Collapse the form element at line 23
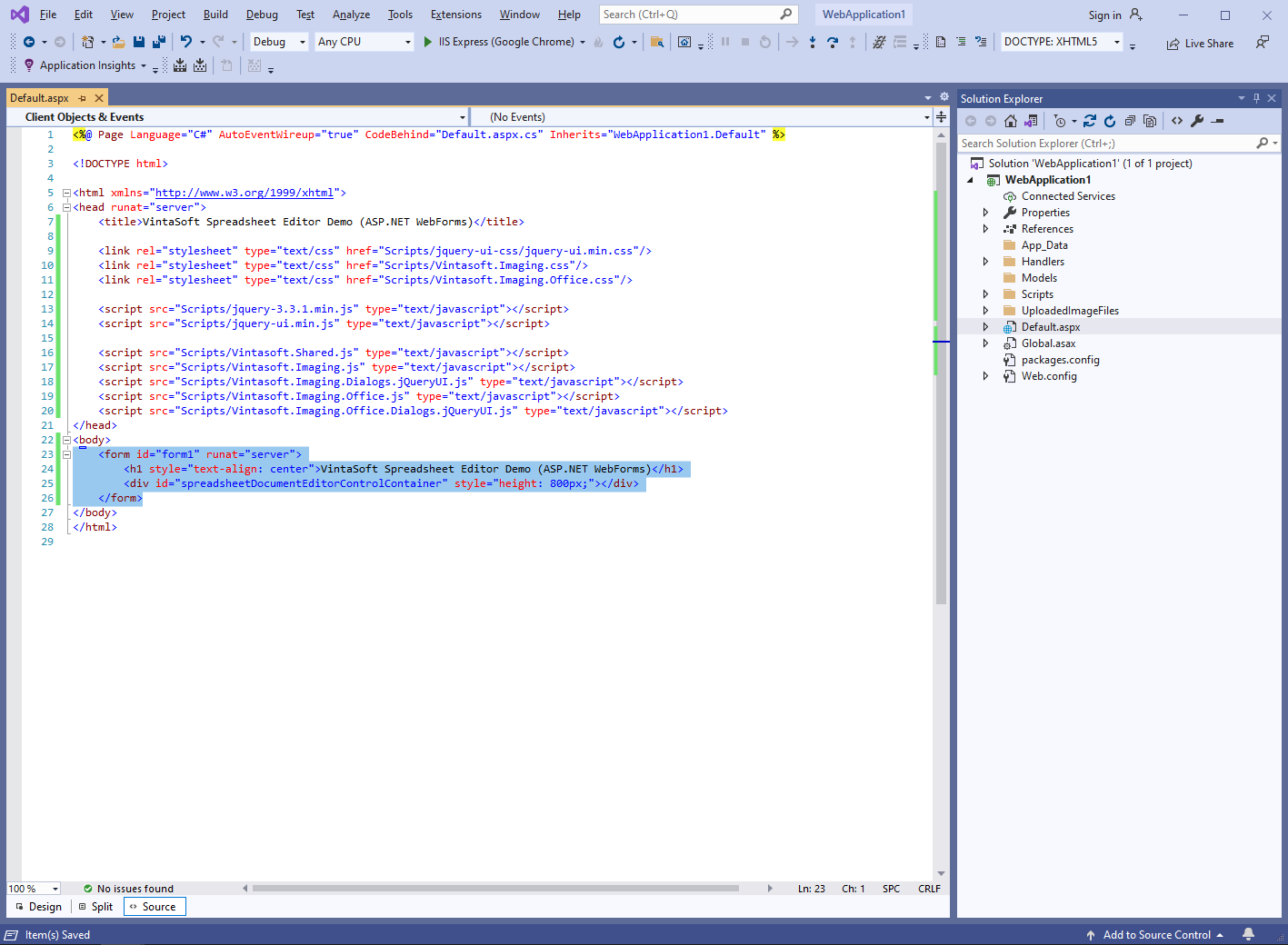This screenshot has width=1288, height=945. click(66, 454)
